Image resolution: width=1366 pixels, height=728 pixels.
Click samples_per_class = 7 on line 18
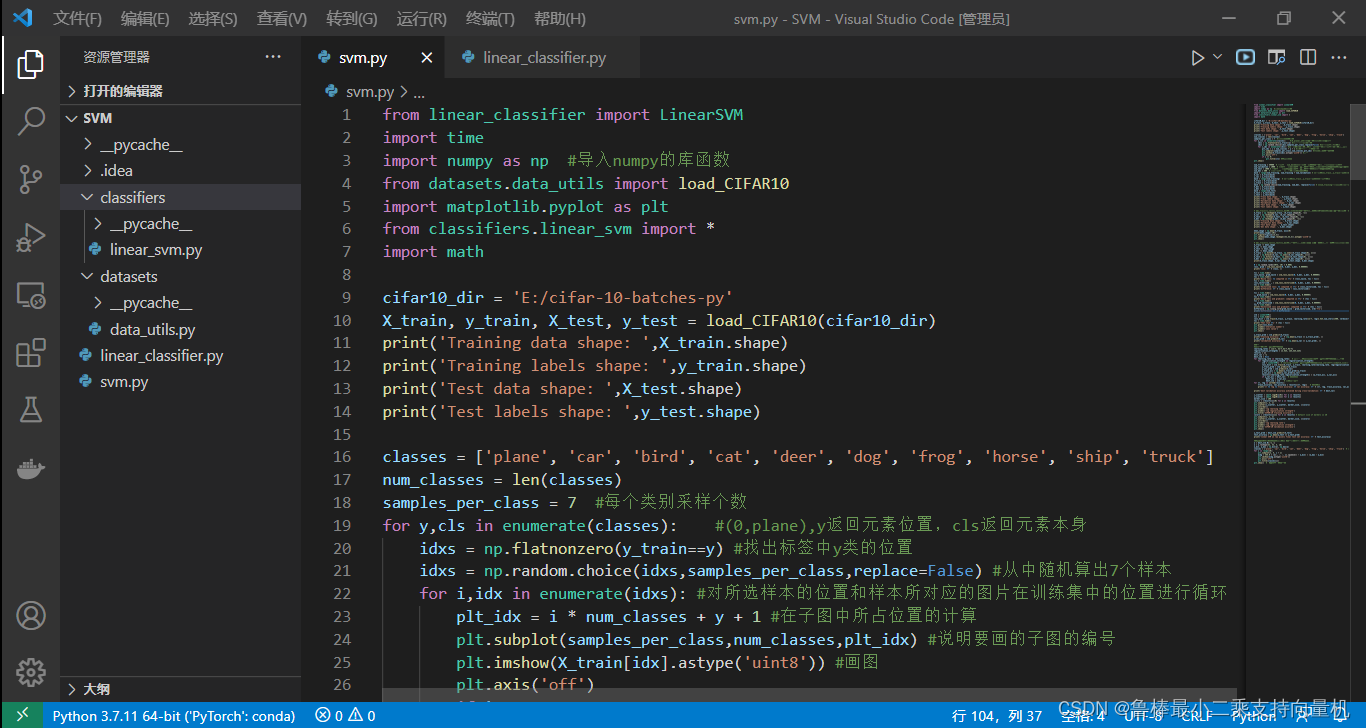[479, 502]
